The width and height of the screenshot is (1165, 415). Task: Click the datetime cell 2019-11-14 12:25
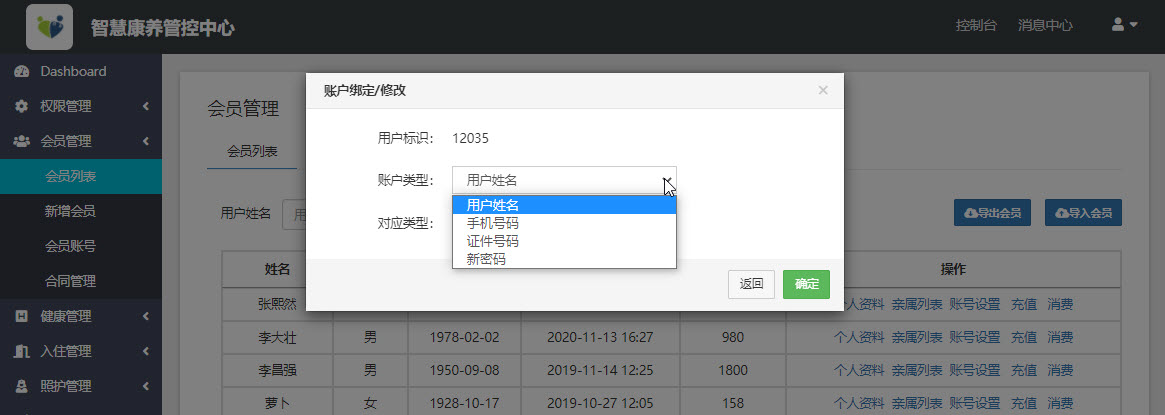pyautogui.click(x=600, y=370)
